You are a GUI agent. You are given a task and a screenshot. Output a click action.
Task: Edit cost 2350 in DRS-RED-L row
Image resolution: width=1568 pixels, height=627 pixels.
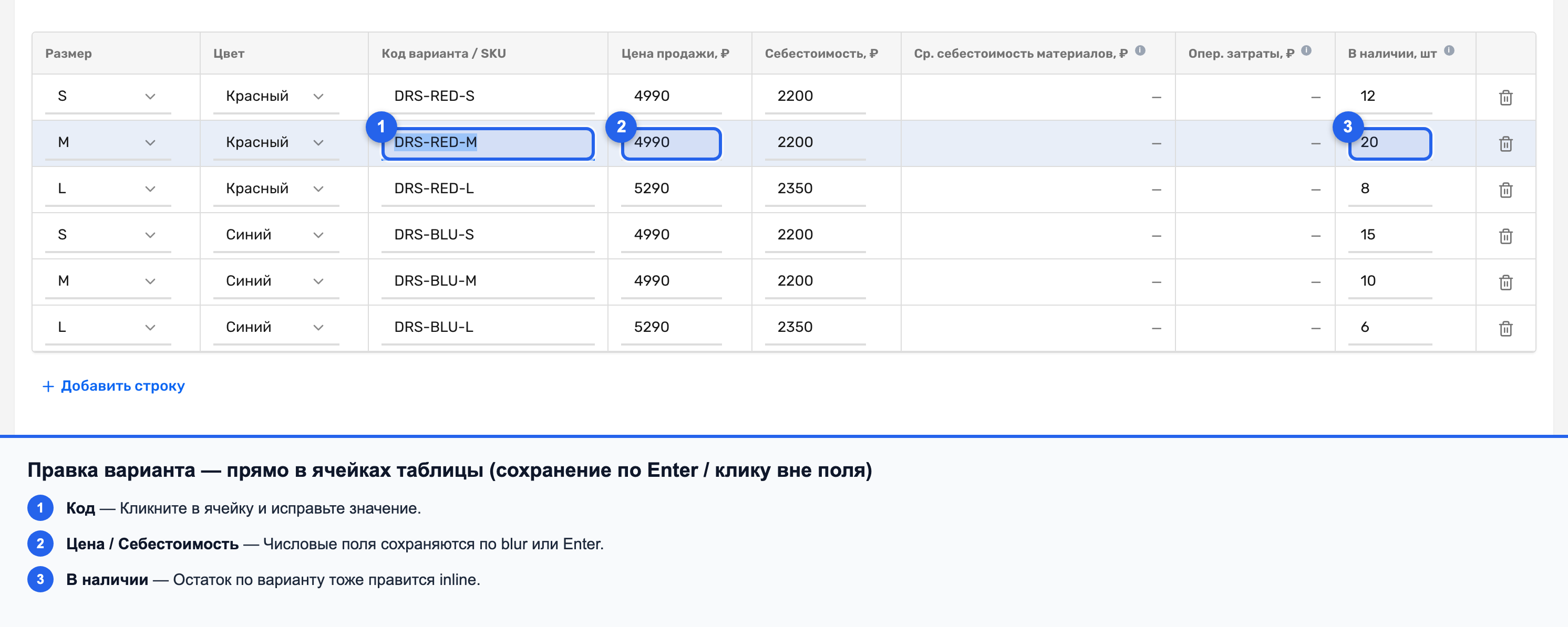pos(815,189)
